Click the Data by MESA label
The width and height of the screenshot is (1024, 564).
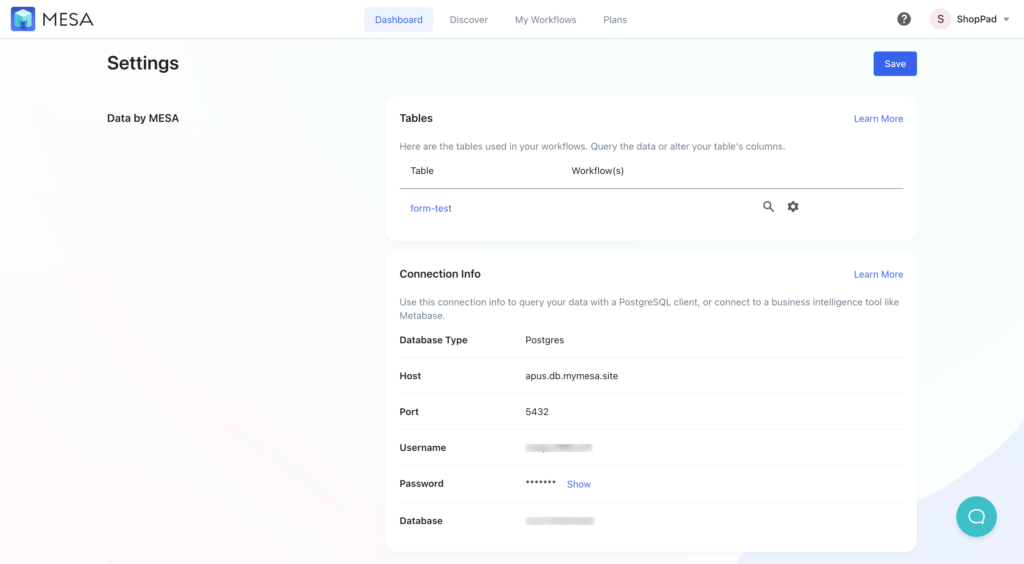(143, 118)
